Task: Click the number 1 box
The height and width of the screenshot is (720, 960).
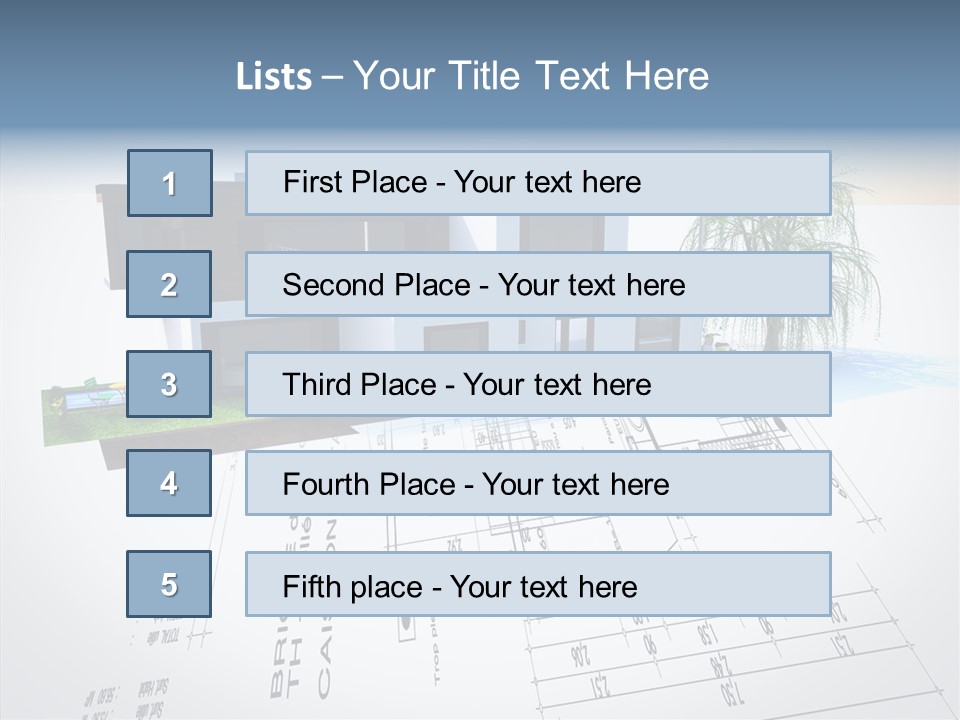Action: (x=170, y=183)
